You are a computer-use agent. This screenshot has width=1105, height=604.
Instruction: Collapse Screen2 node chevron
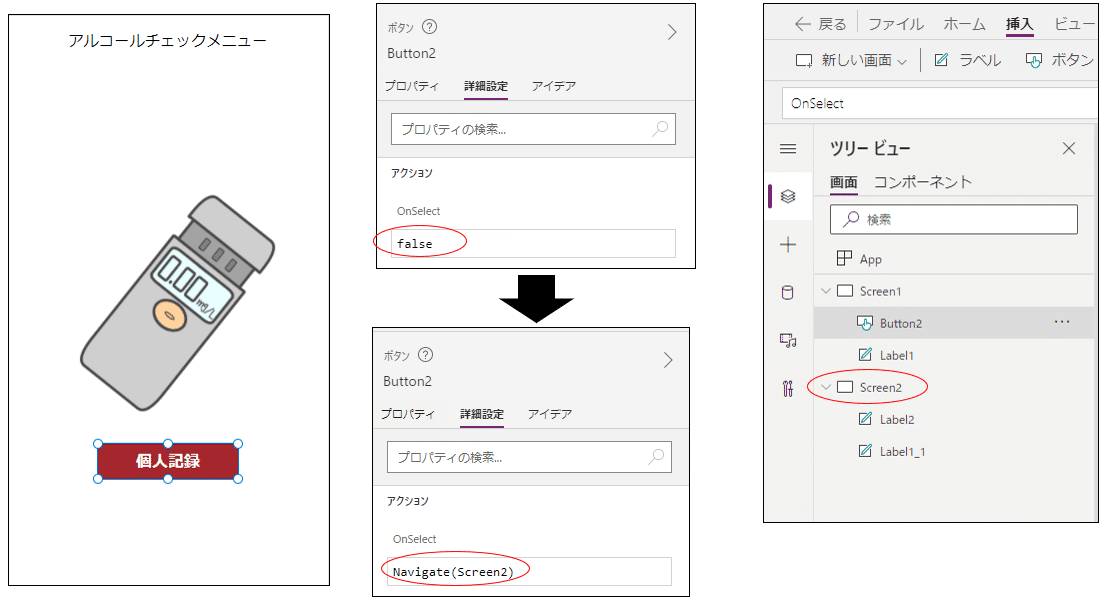click(825, 387)
